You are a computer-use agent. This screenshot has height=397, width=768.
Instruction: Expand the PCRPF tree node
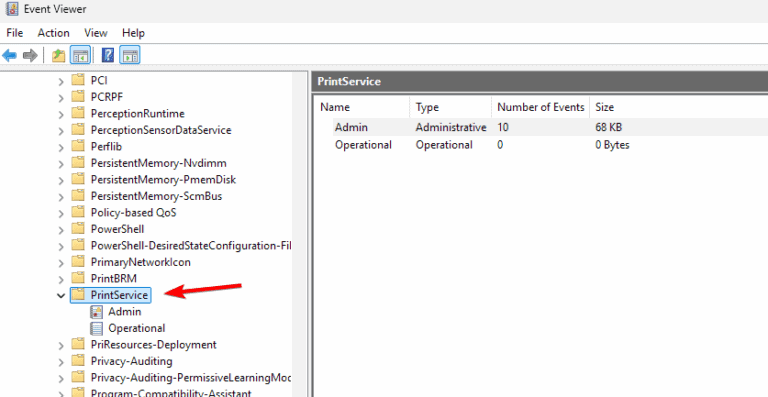(x=61, y=98)
